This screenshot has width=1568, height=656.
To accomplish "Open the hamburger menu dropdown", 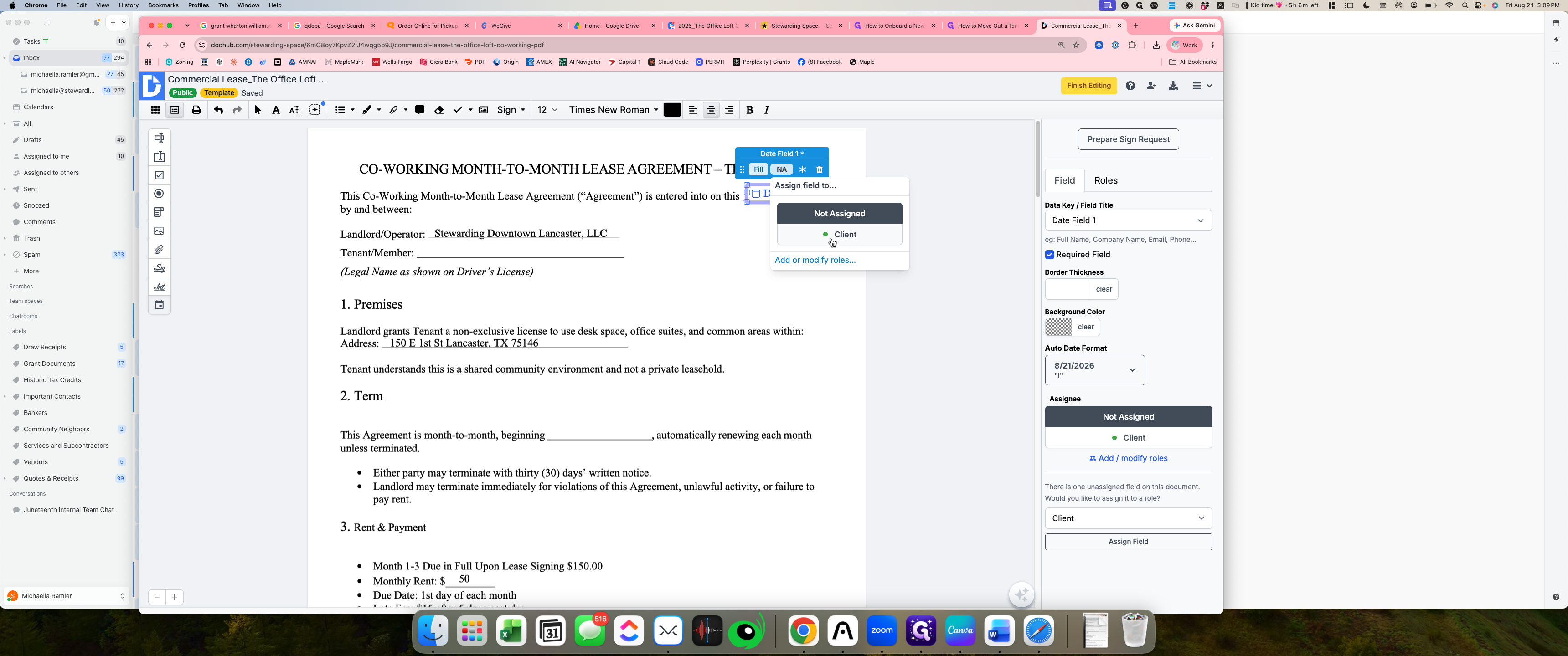I will tap(1202, 86).
